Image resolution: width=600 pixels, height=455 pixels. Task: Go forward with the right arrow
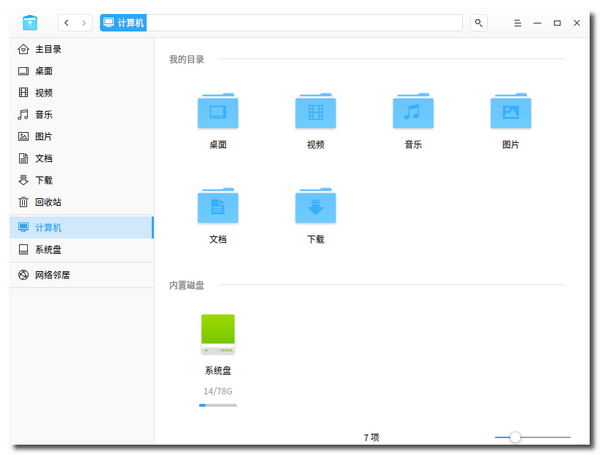coord(84,23)
